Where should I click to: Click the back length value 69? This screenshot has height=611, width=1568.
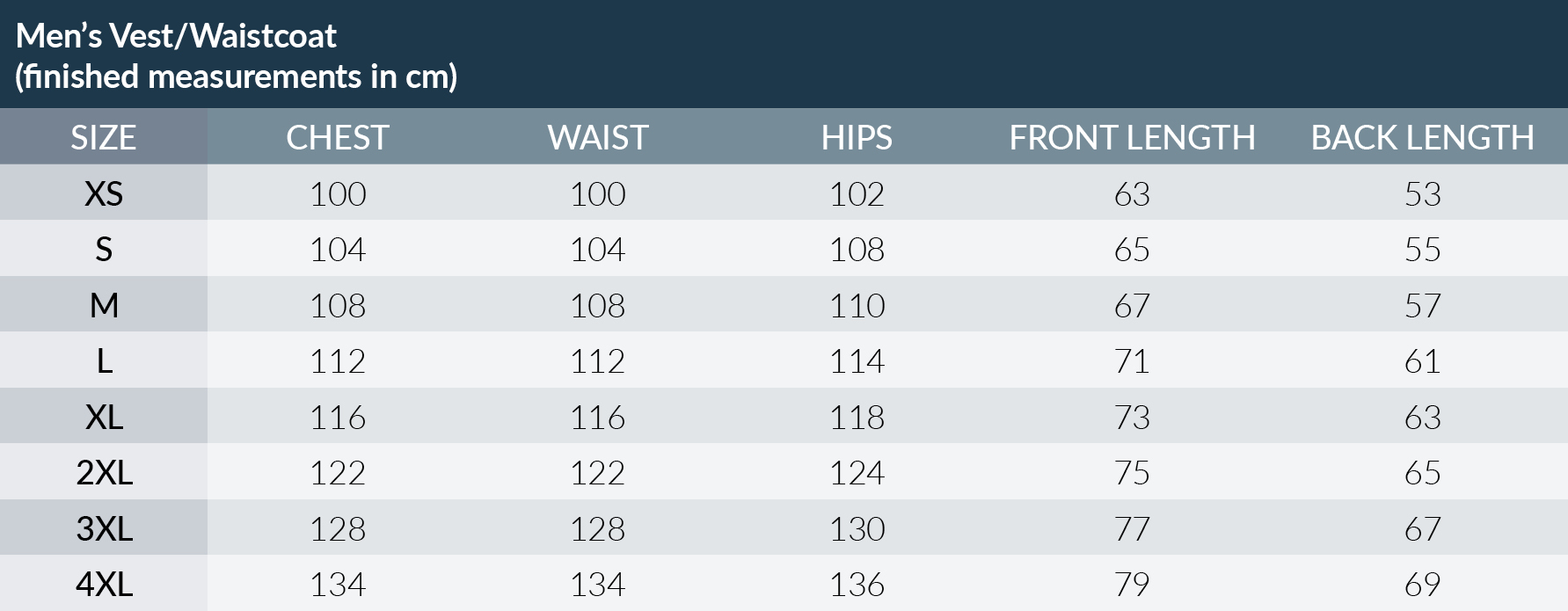(x=1422, y=585)
